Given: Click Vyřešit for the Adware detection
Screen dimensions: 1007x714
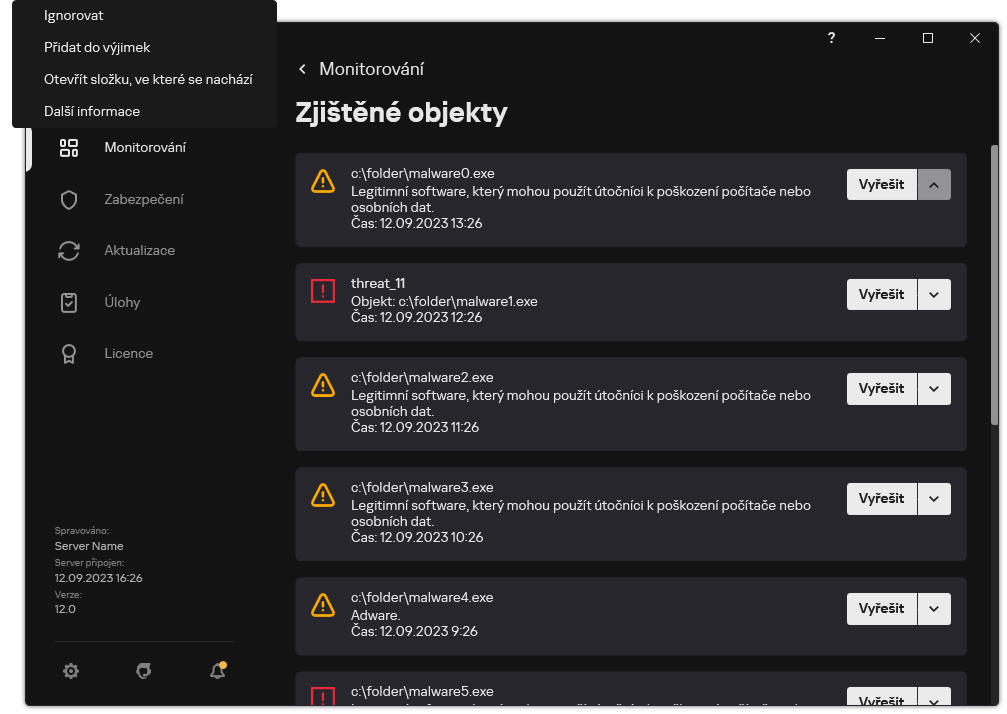Looking at the screenshot, I should [x=881, y=608].
